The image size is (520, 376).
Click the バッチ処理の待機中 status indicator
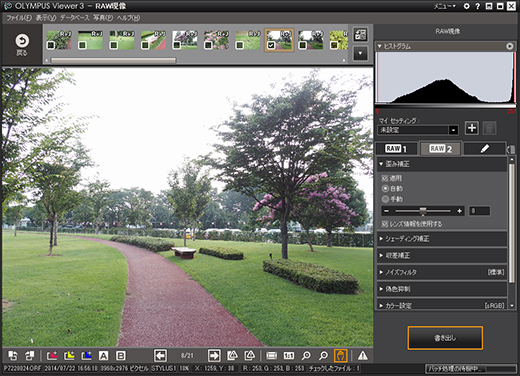471,369
